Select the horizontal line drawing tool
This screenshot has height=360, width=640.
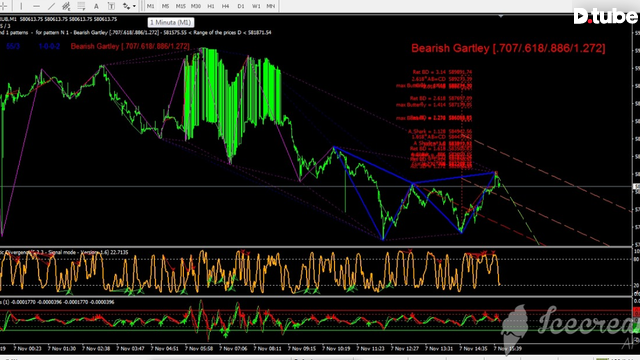[x=36, y=6]
